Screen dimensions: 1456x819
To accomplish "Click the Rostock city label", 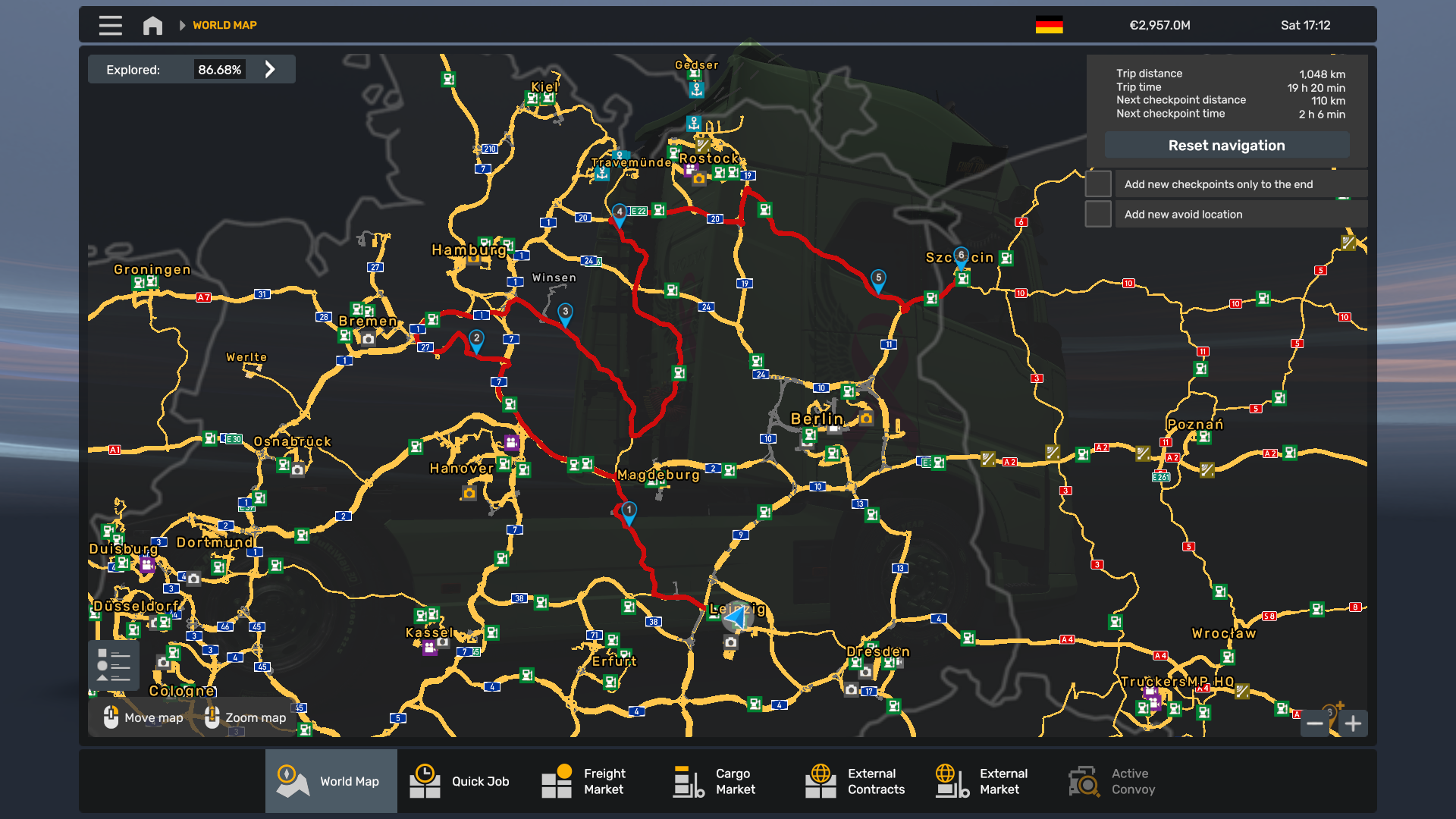I will [x=709, y=158].
